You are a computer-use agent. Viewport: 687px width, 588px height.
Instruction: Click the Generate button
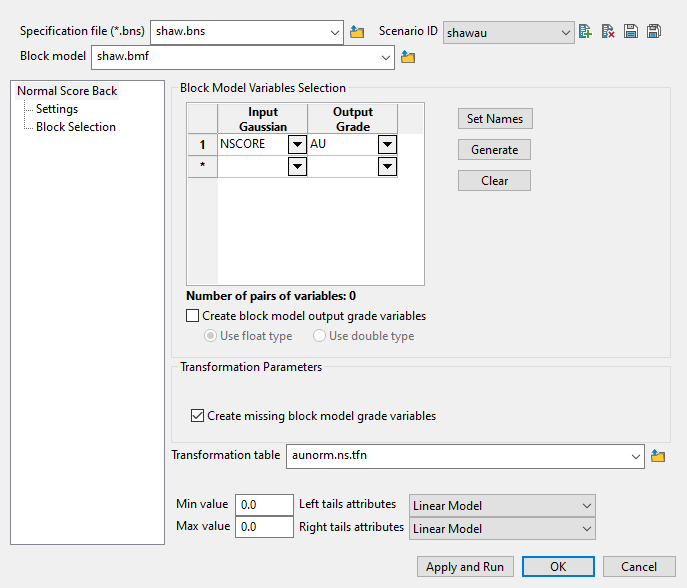494,150
